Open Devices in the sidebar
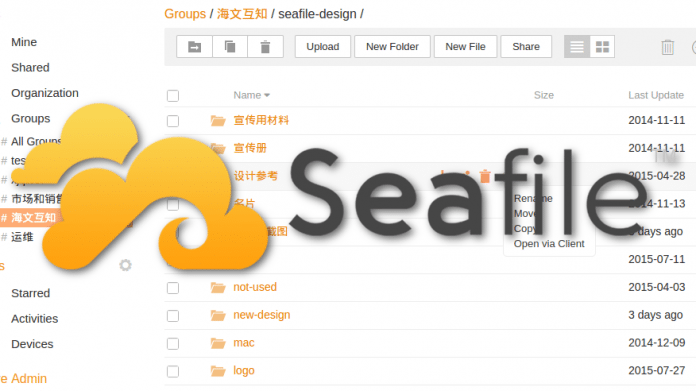Viewport: 696px width, 391px height. [32, 344]
